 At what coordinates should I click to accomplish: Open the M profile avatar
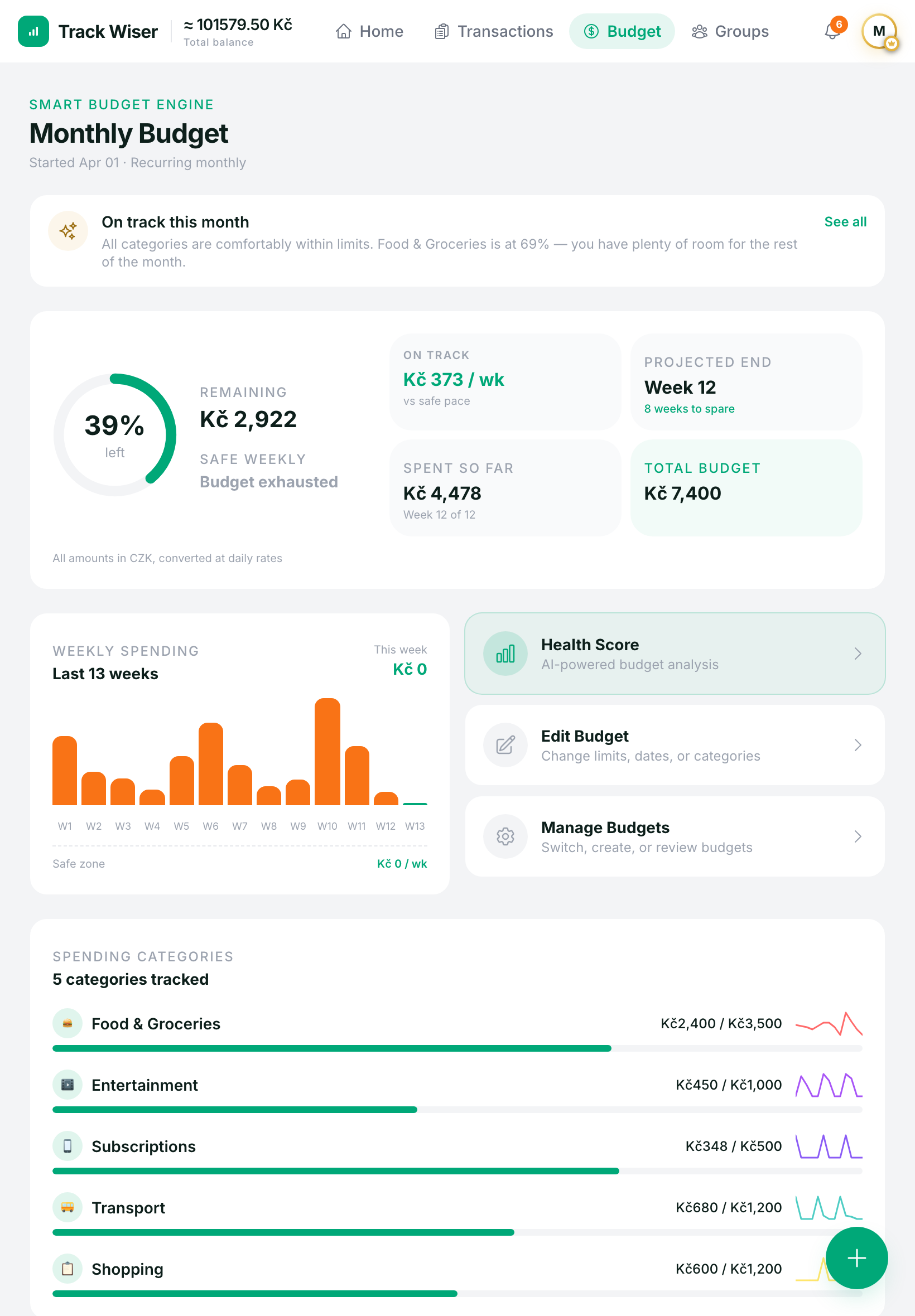coord(879,31)
